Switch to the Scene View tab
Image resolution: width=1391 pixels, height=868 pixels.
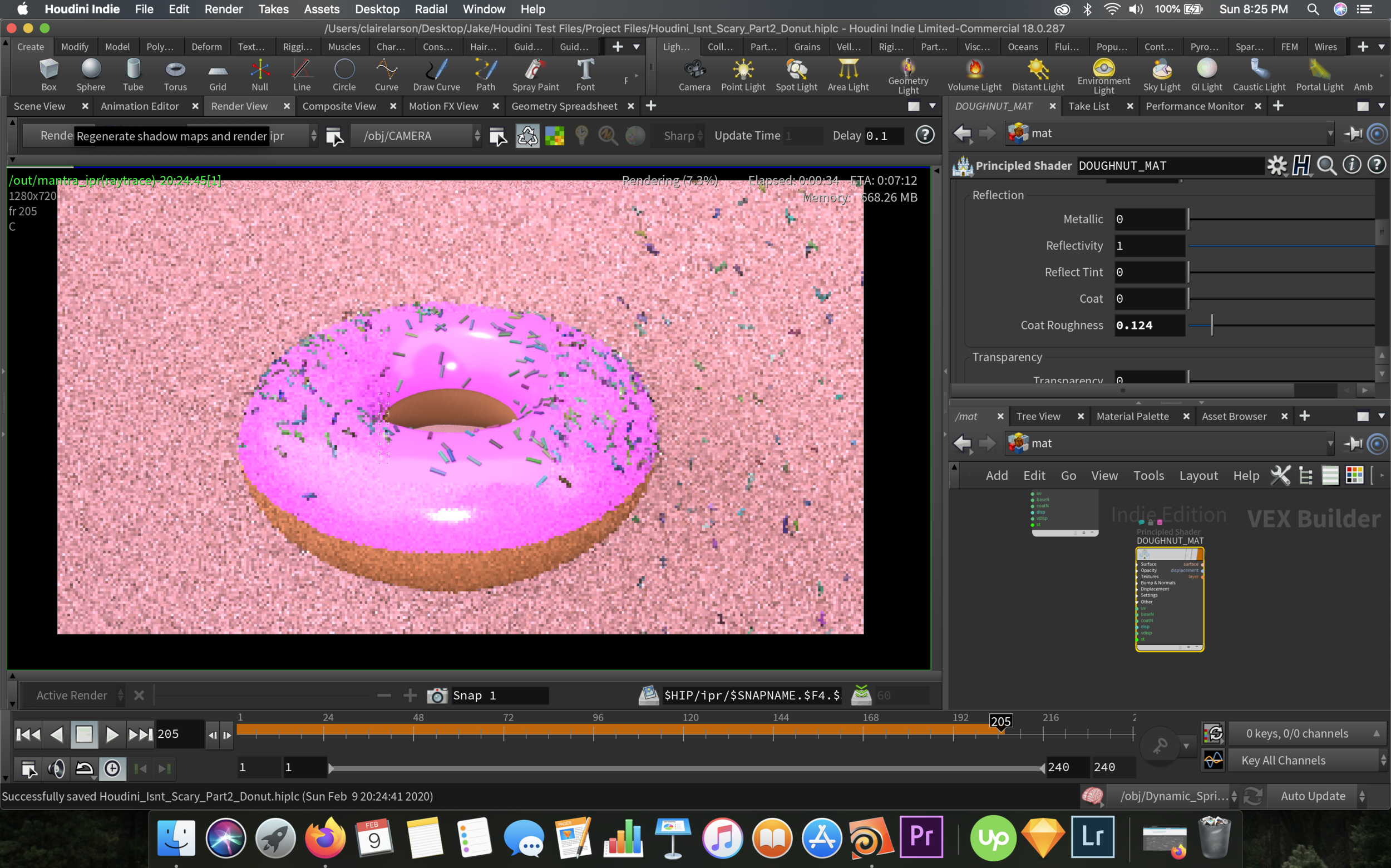coord(40,106)
